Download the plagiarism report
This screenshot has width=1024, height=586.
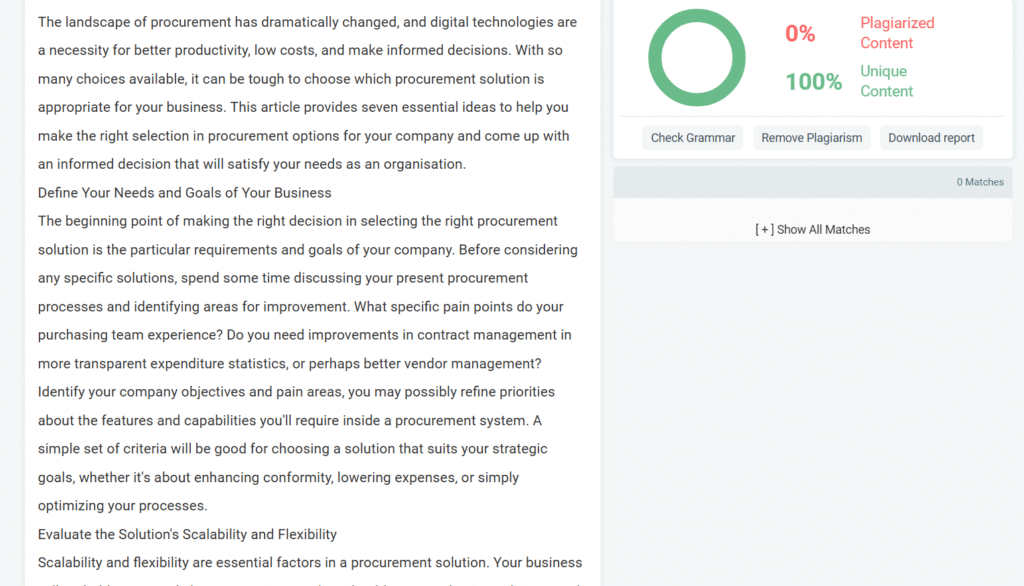point(931,138)
